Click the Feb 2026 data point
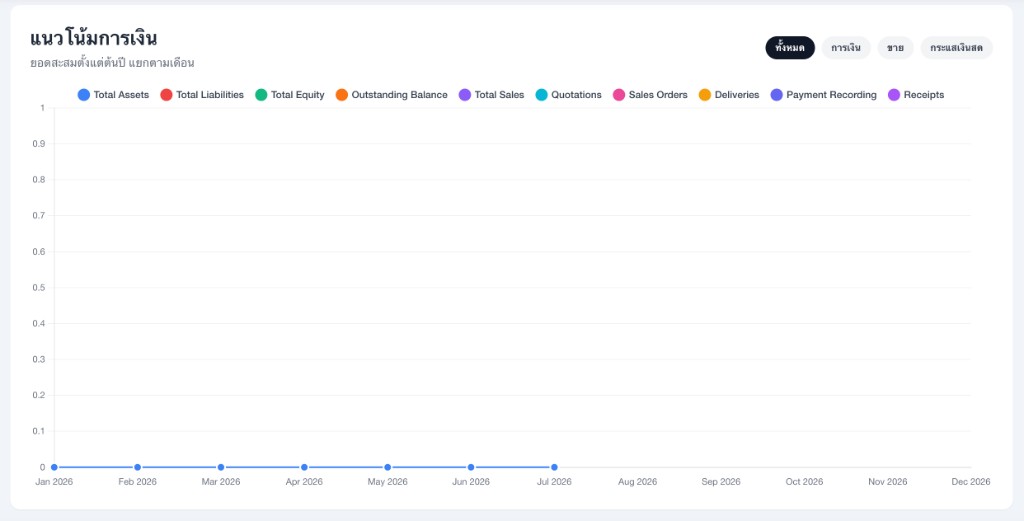1024x521 pixels. (x=138, y=467)
